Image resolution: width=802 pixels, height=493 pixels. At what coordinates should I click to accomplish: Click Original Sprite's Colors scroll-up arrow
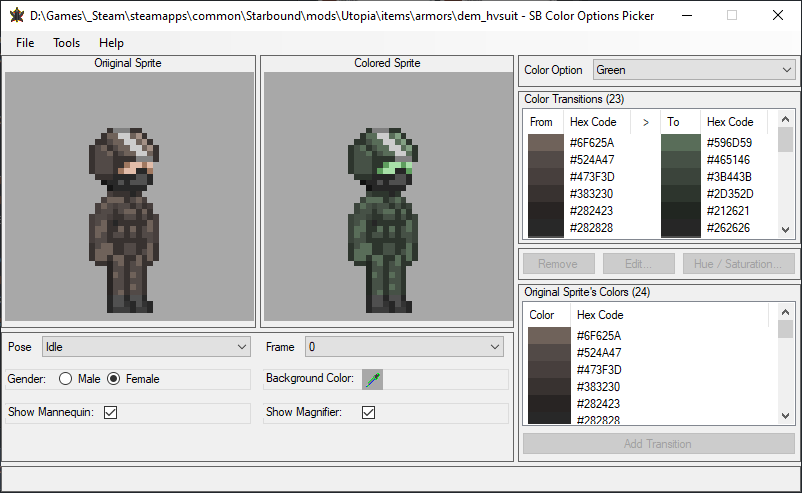786,312
